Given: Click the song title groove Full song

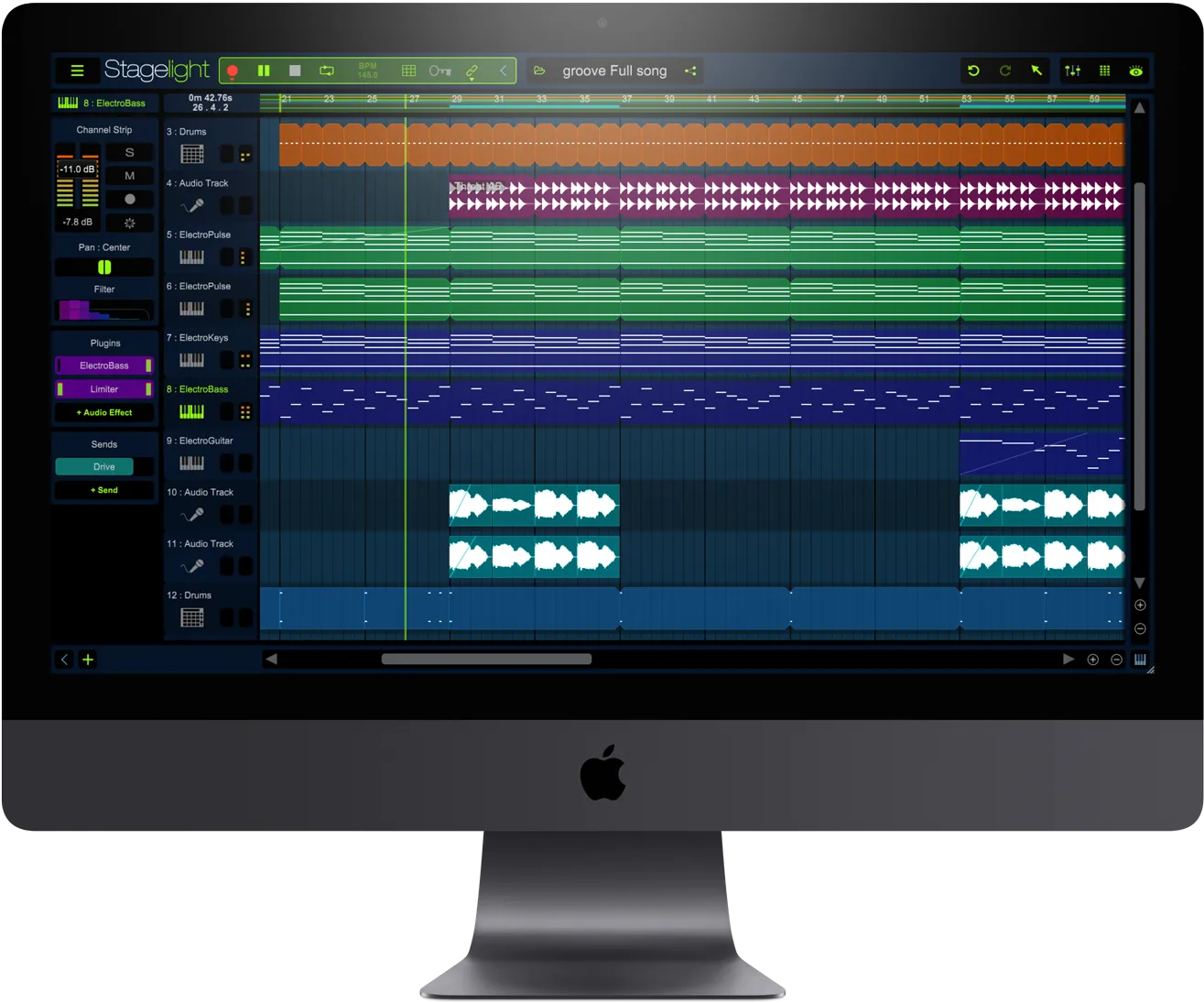Looking at the screenshot, I should point(614,71).
